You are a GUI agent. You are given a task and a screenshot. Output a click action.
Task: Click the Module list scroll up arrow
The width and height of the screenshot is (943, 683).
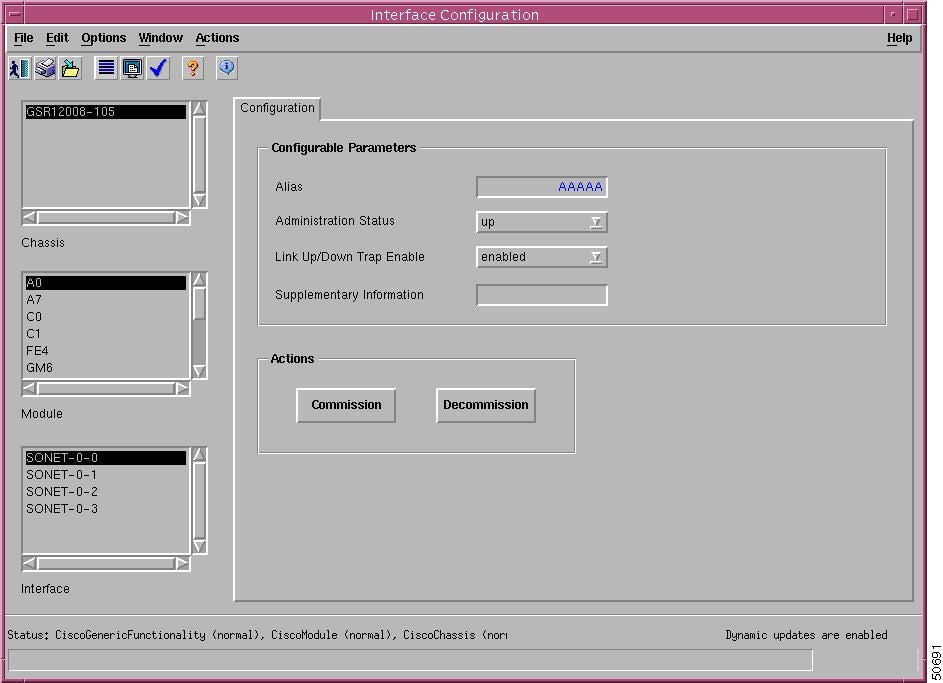(200, 280)
